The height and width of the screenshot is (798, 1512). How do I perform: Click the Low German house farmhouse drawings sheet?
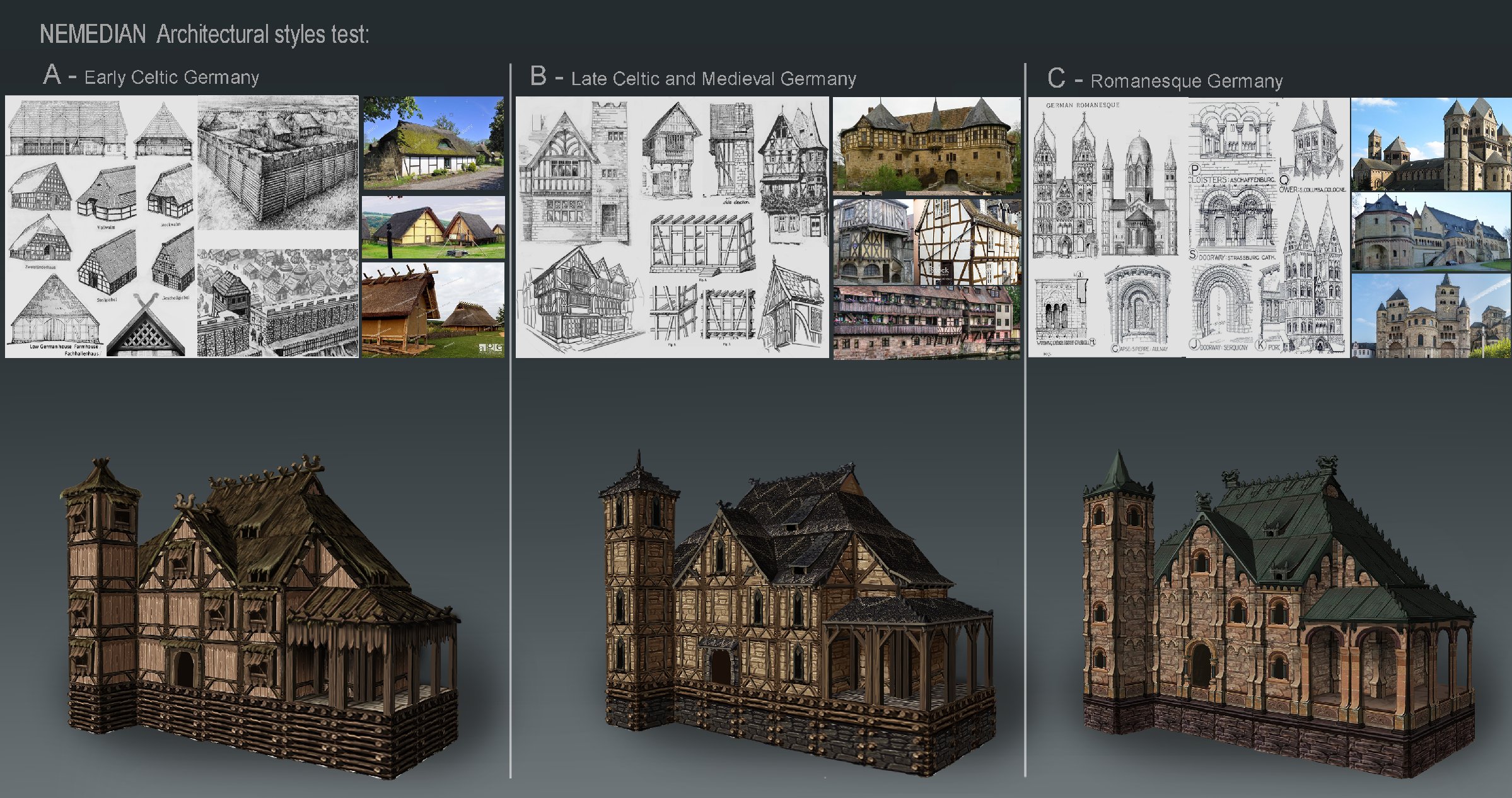(x=101, y=227)
